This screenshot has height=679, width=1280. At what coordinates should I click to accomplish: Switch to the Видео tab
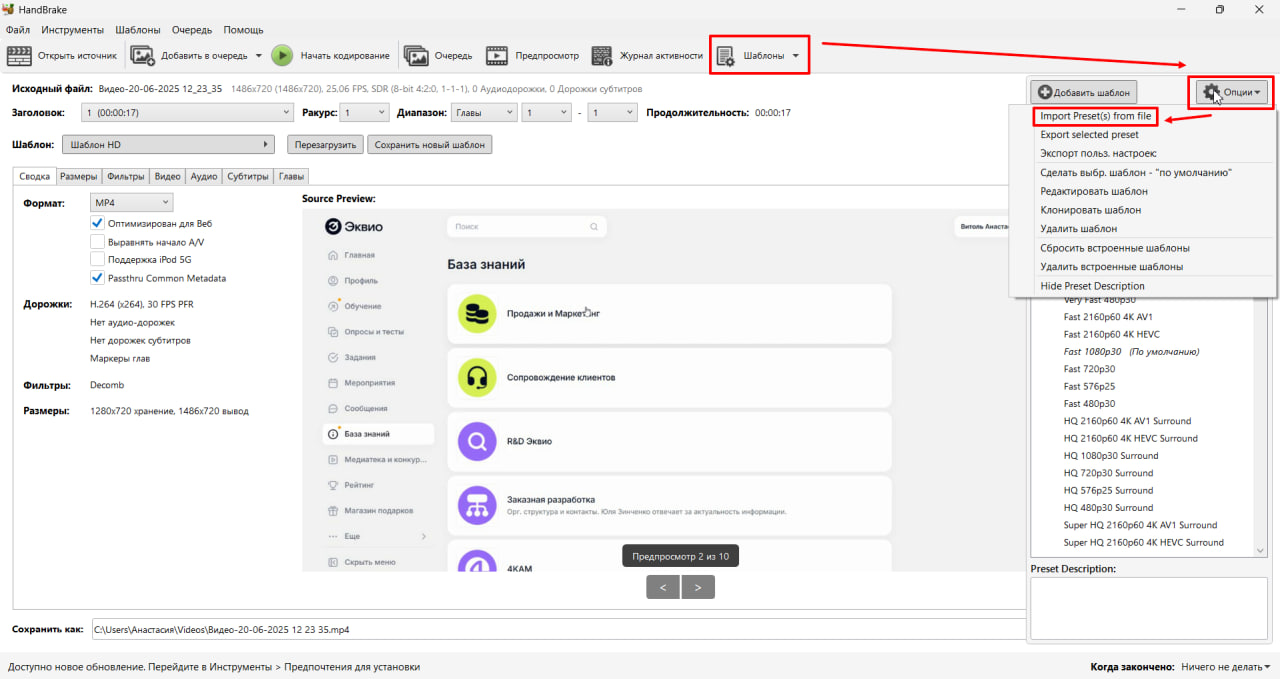(168, 177)
